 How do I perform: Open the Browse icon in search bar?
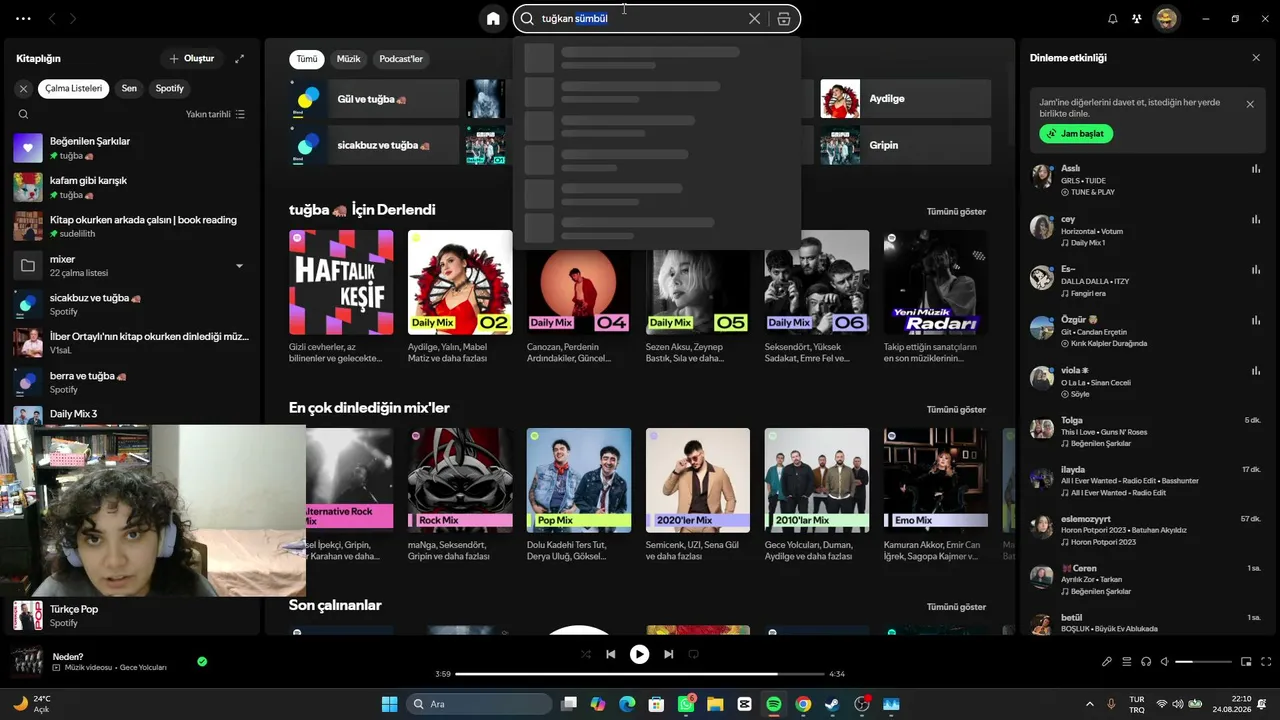(x=784, y=18)
